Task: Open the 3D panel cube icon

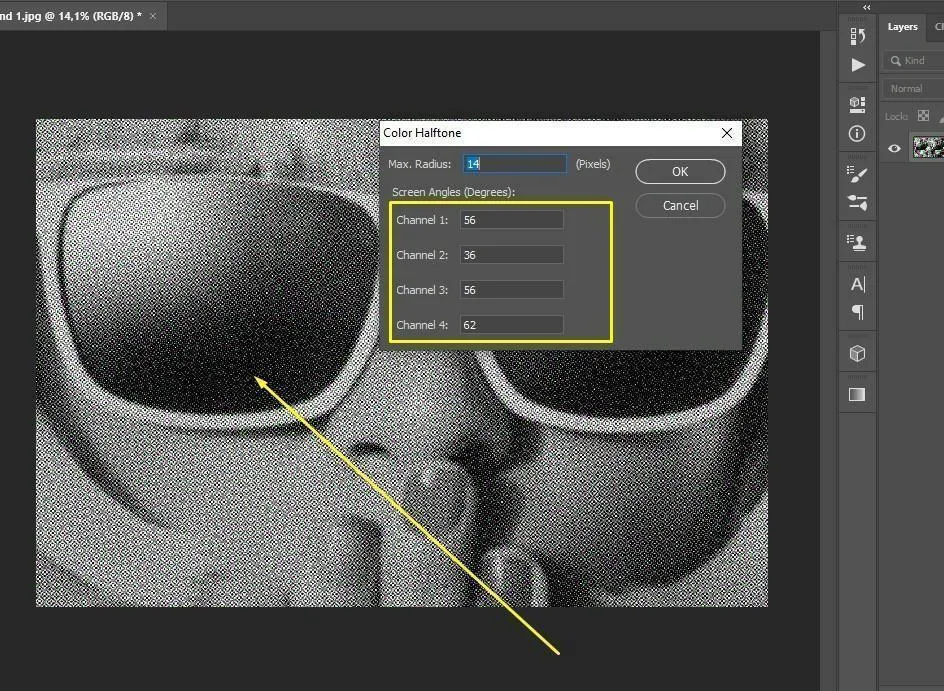Action: click(857, 353)
